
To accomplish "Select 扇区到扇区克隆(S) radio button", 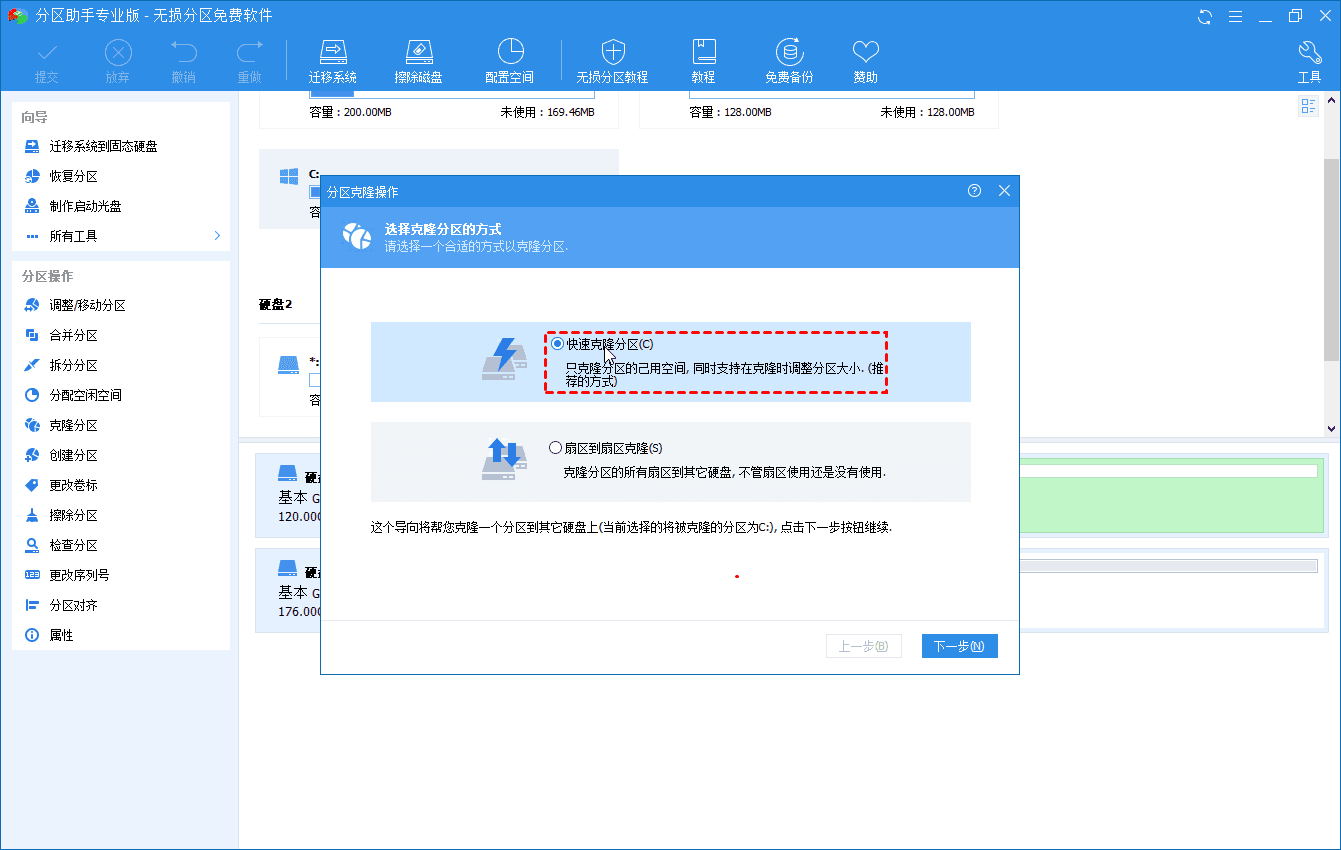I will [x=555, y=448].
